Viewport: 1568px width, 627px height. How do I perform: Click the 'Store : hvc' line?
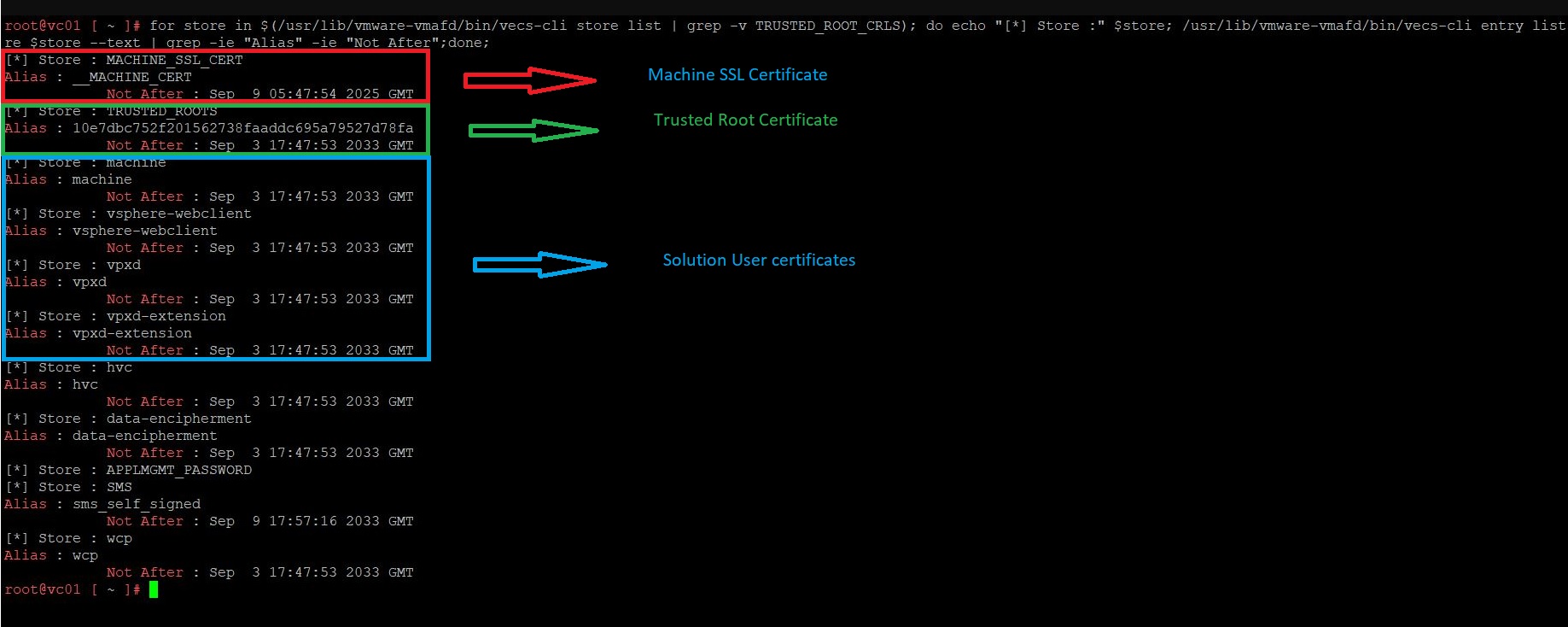[69, 367]
